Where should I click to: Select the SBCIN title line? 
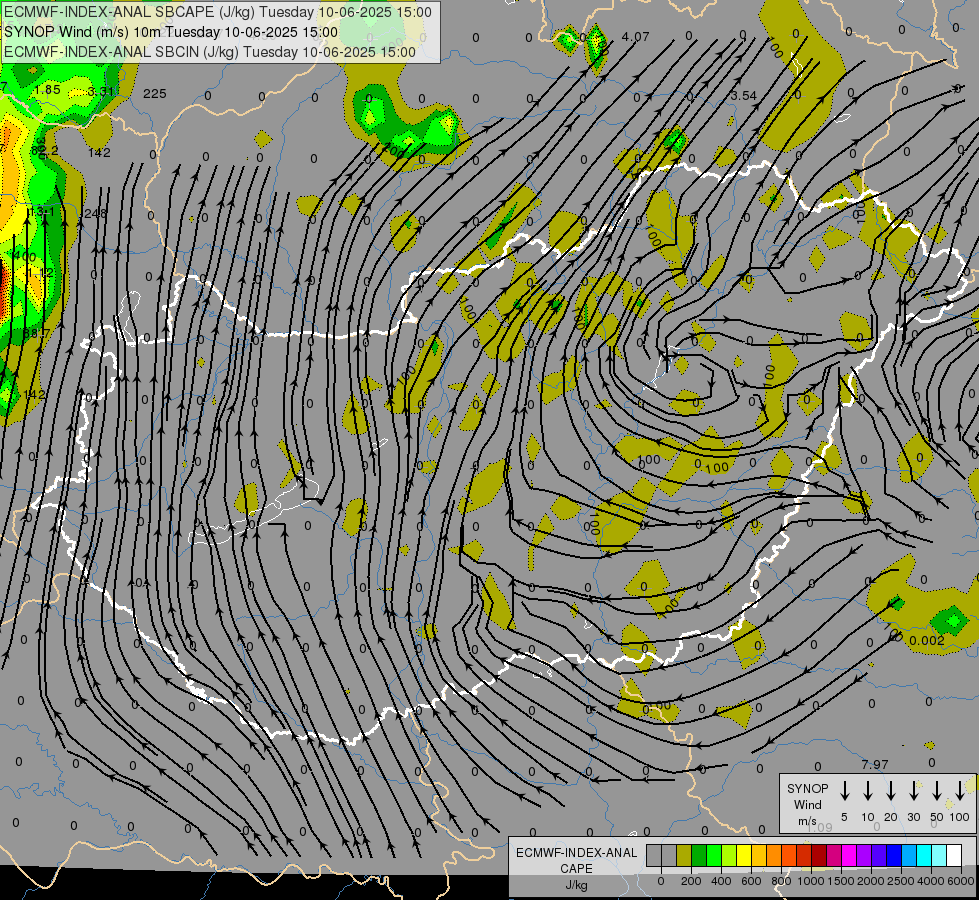click(x=210, y=52)
